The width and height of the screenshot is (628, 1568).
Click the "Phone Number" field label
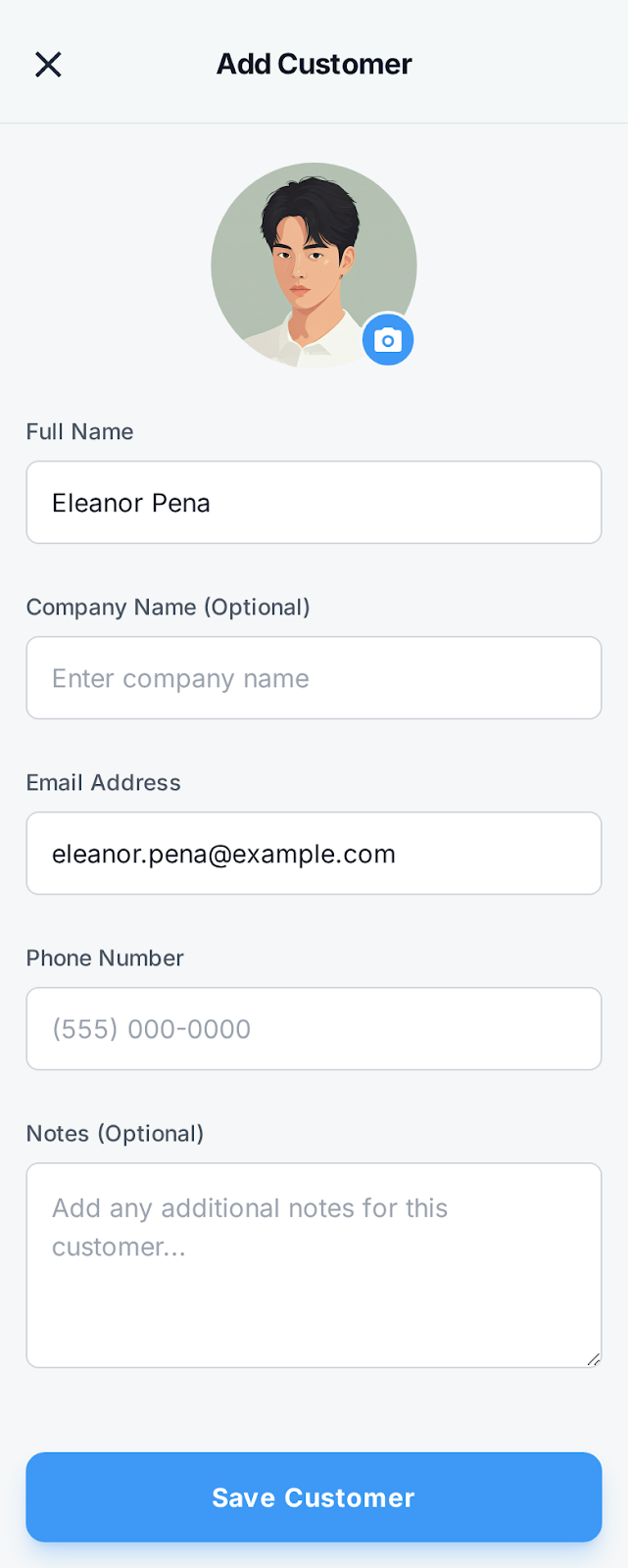(x=105, y=958)
